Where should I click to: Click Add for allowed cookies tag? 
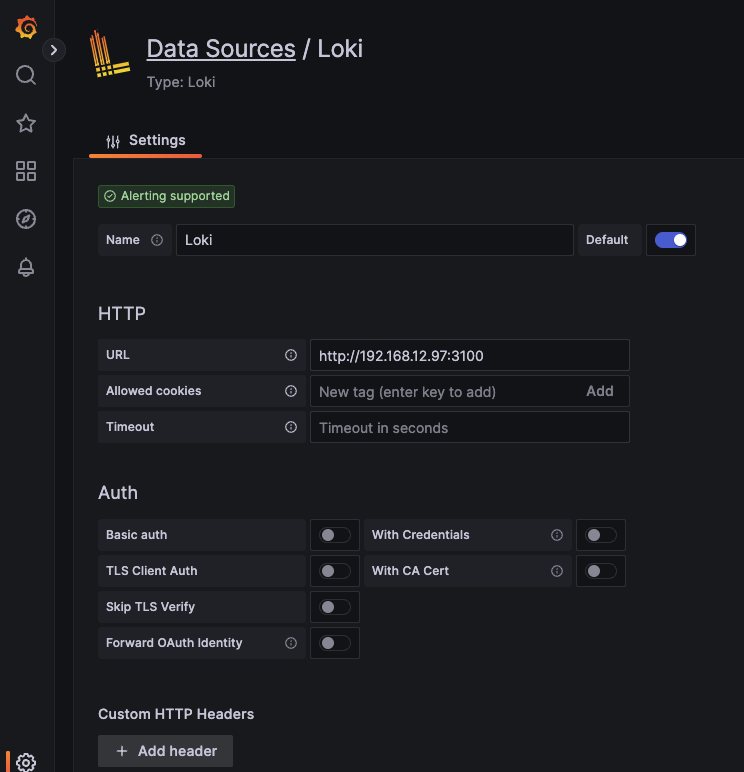[600, 391]
